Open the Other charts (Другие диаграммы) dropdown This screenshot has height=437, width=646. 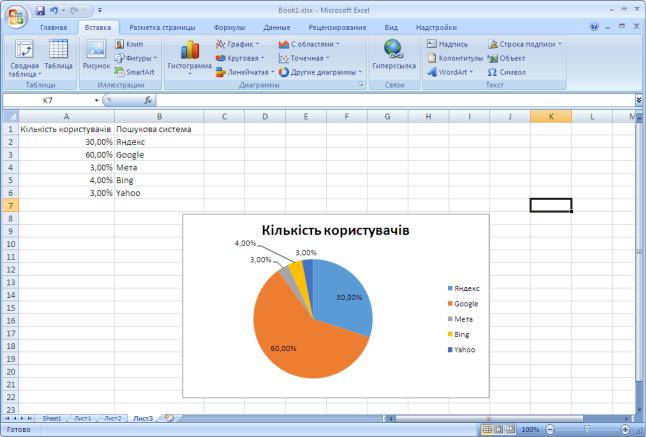[321, 72]
